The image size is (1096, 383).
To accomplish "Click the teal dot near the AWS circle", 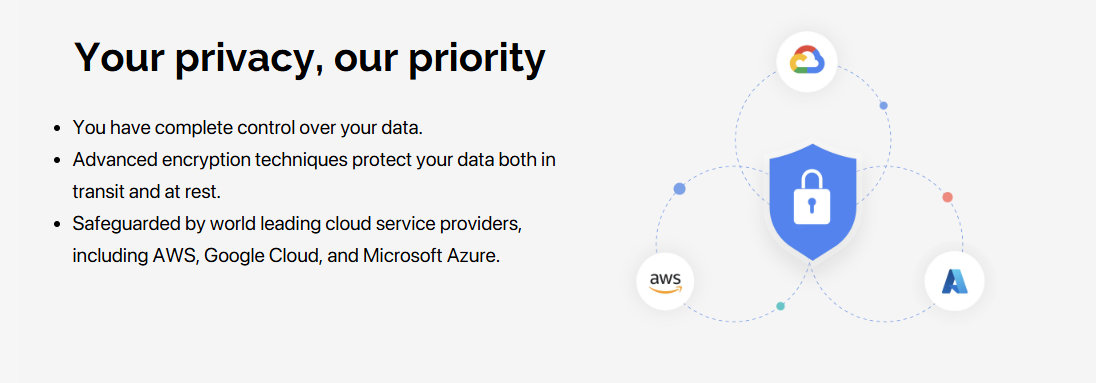I will (x=781, y=306).
